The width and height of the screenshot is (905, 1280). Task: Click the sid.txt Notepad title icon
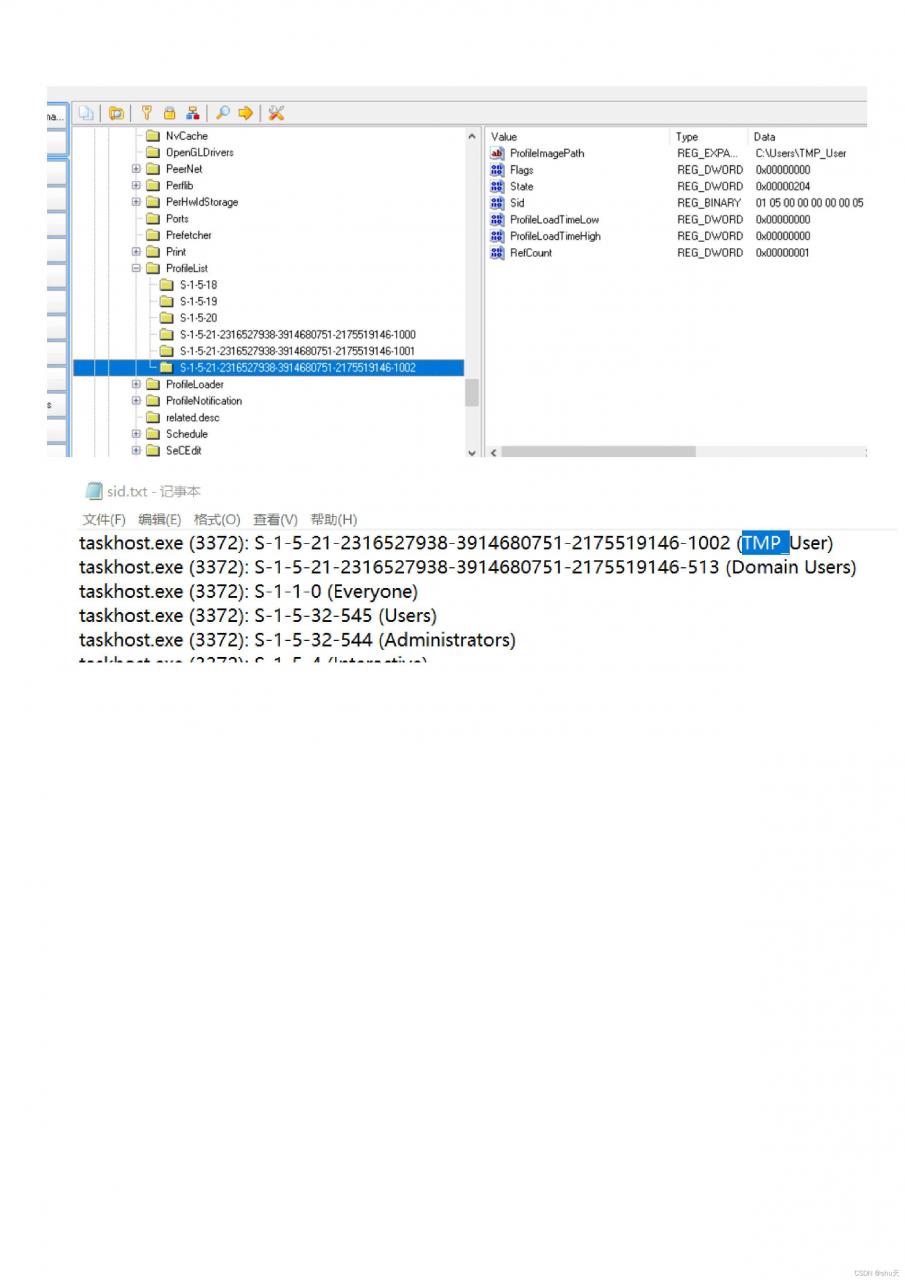(94, 491)
